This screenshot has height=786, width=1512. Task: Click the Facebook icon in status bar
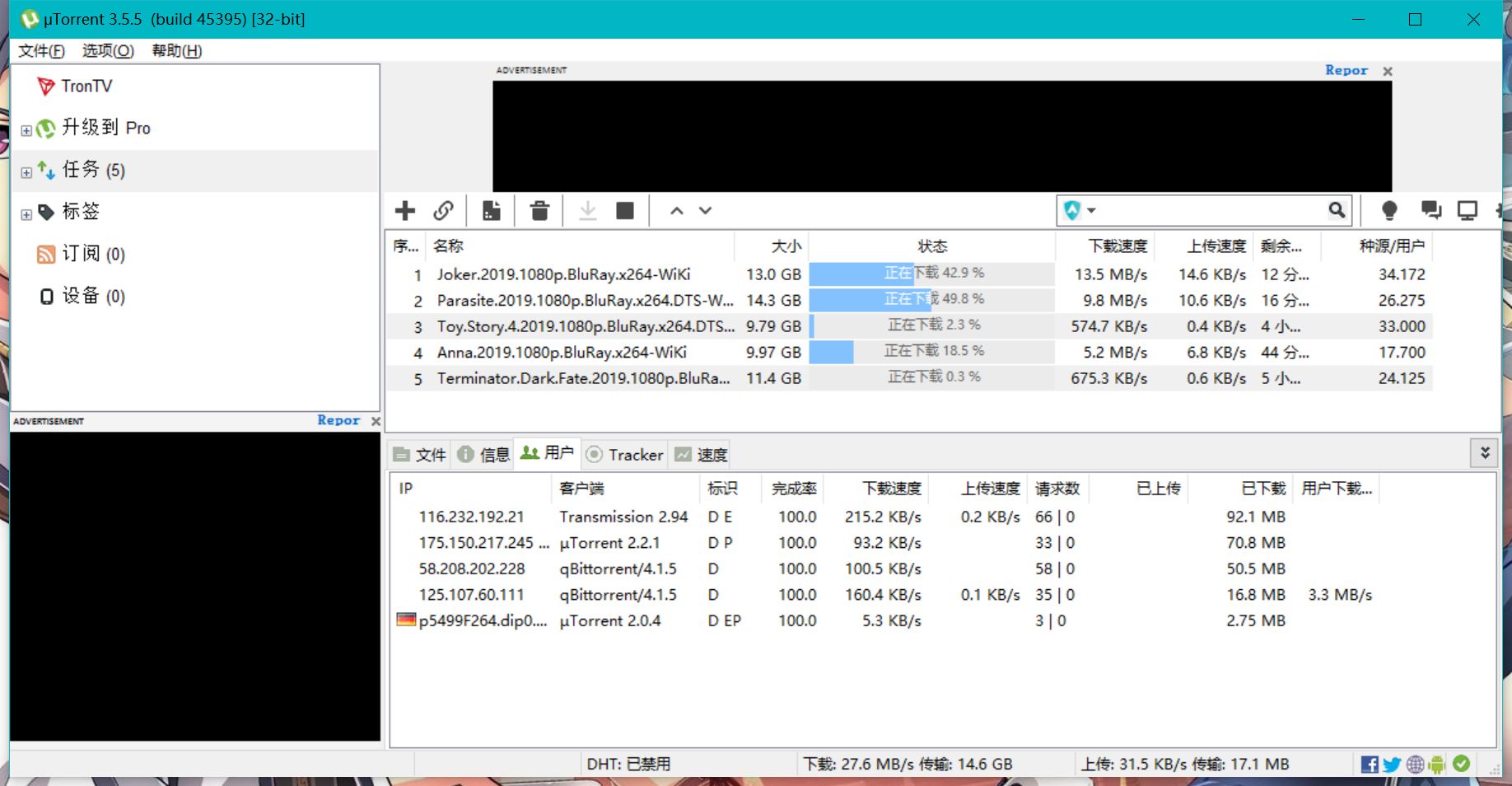(x=1370, y=765)
